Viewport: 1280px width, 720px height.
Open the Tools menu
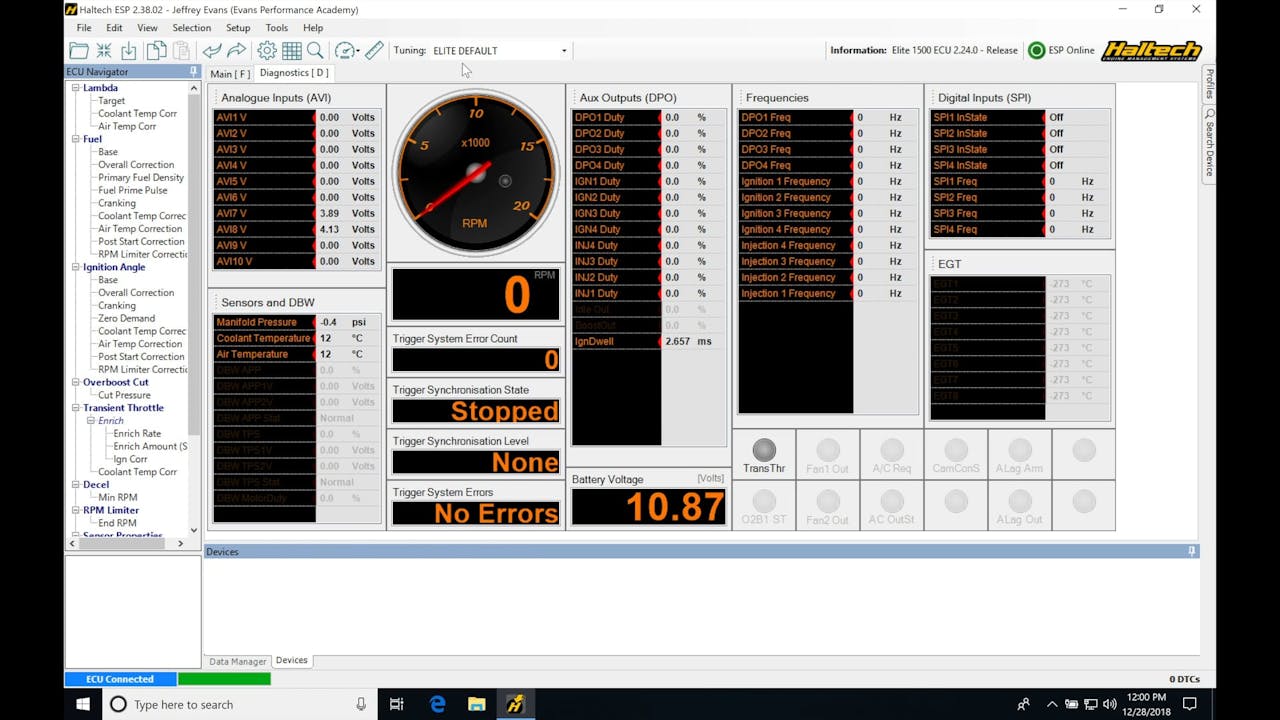276,28
